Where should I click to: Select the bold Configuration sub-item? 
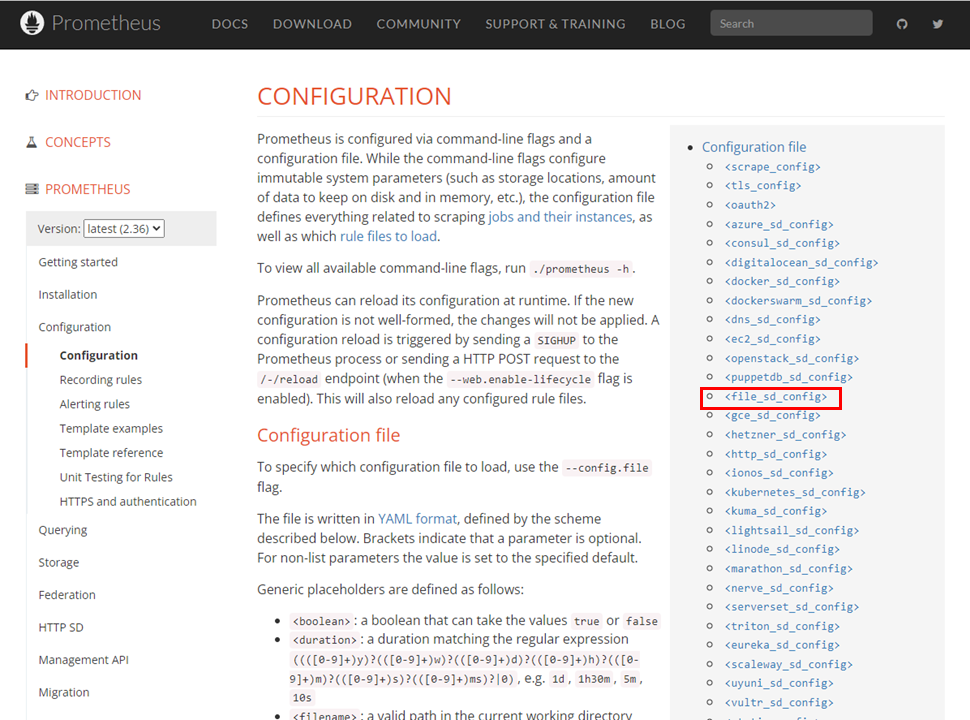click(98, 355)
